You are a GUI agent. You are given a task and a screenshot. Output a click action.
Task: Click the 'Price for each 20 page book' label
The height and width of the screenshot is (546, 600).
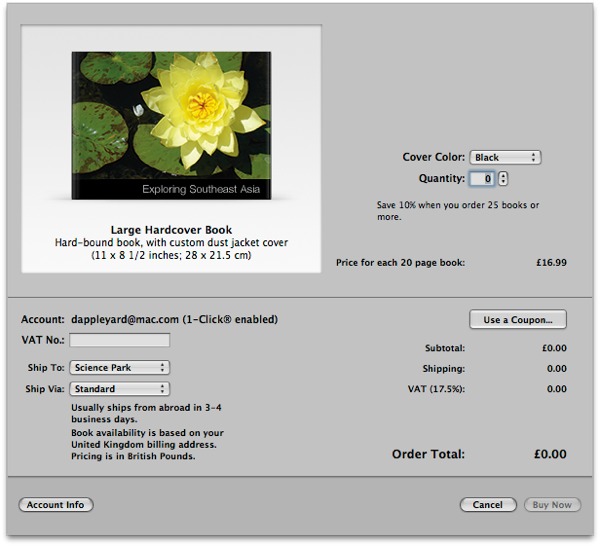(x=400, y=263)
